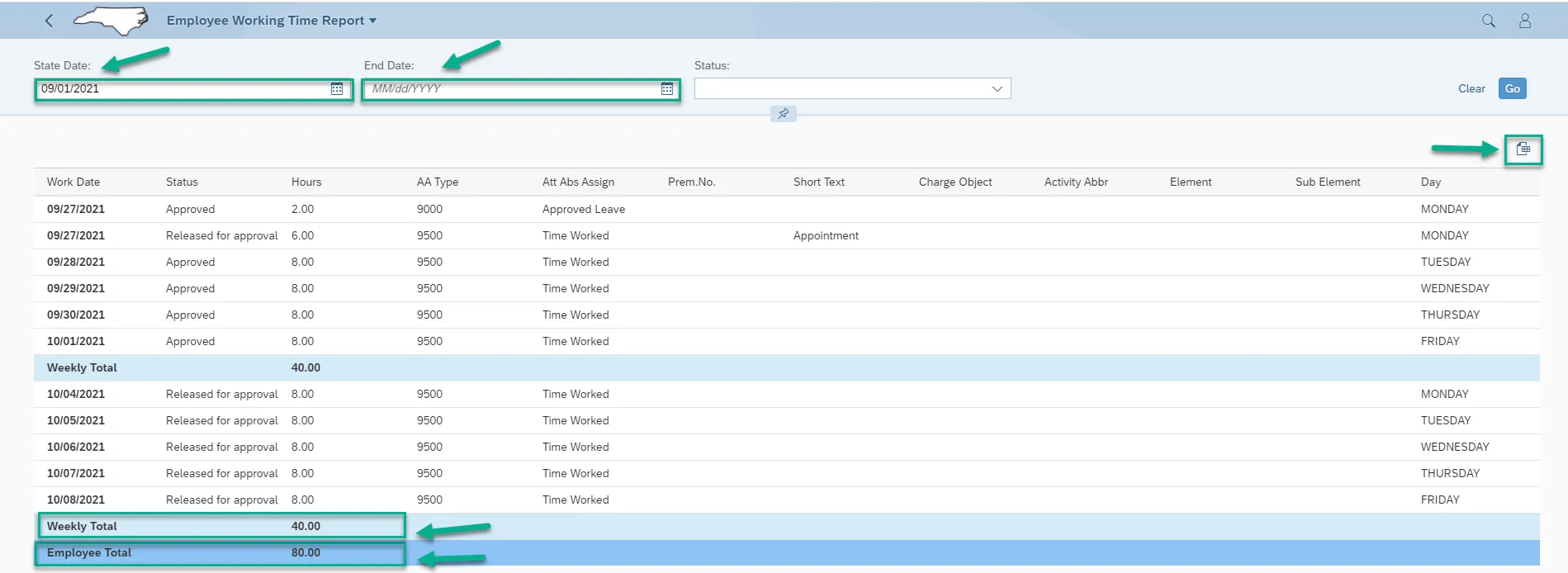The height and width of the screenshot is (573, 1568).
Task: Open the Status dropdown list
Action: 997,89
